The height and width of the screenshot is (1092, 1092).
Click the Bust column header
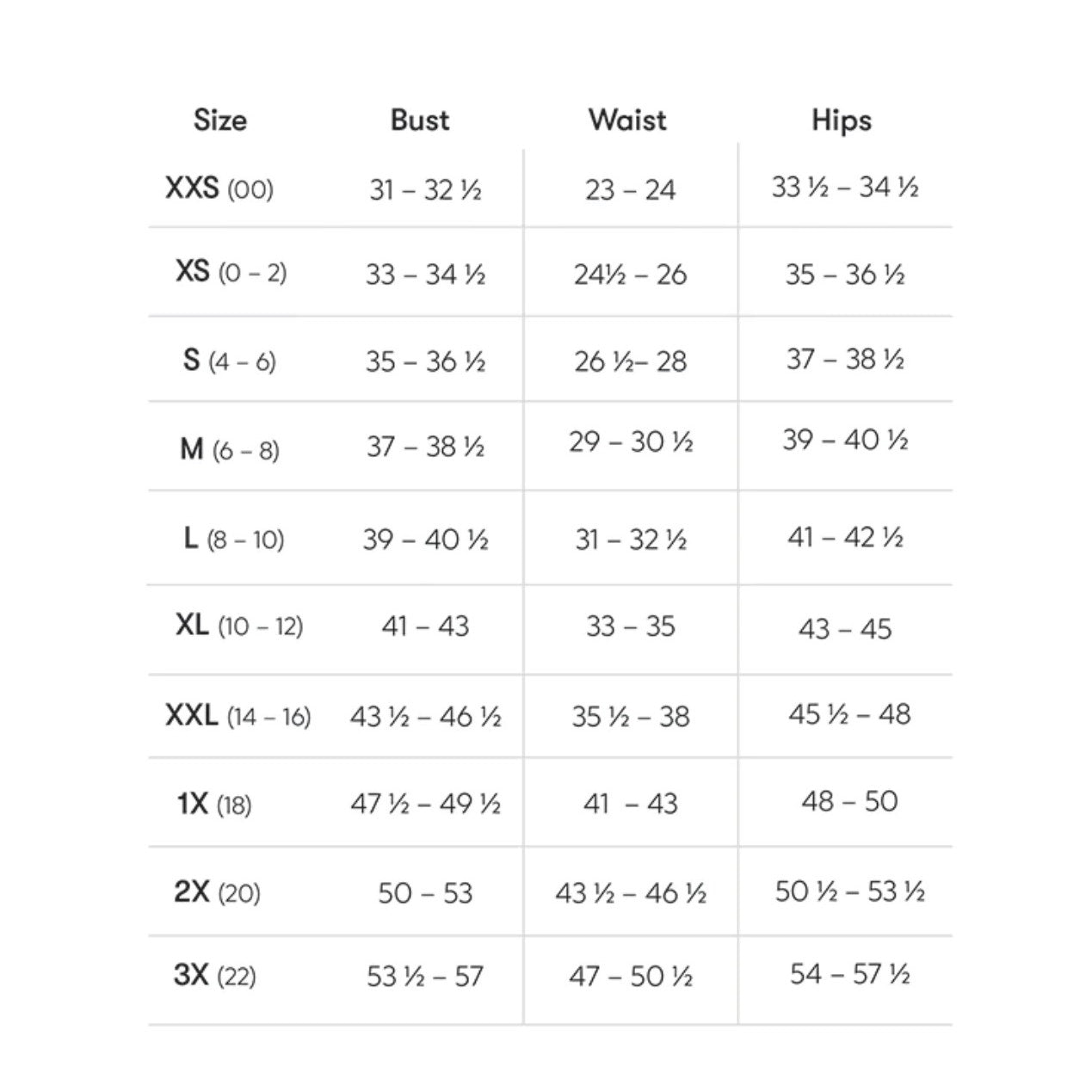click(420, 120)
